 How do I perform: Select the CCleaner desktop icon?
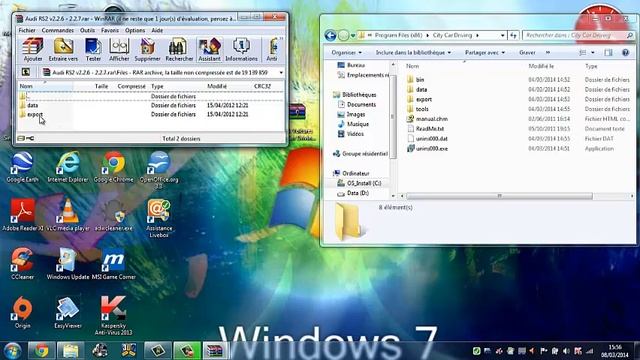[x=22, y=264]
